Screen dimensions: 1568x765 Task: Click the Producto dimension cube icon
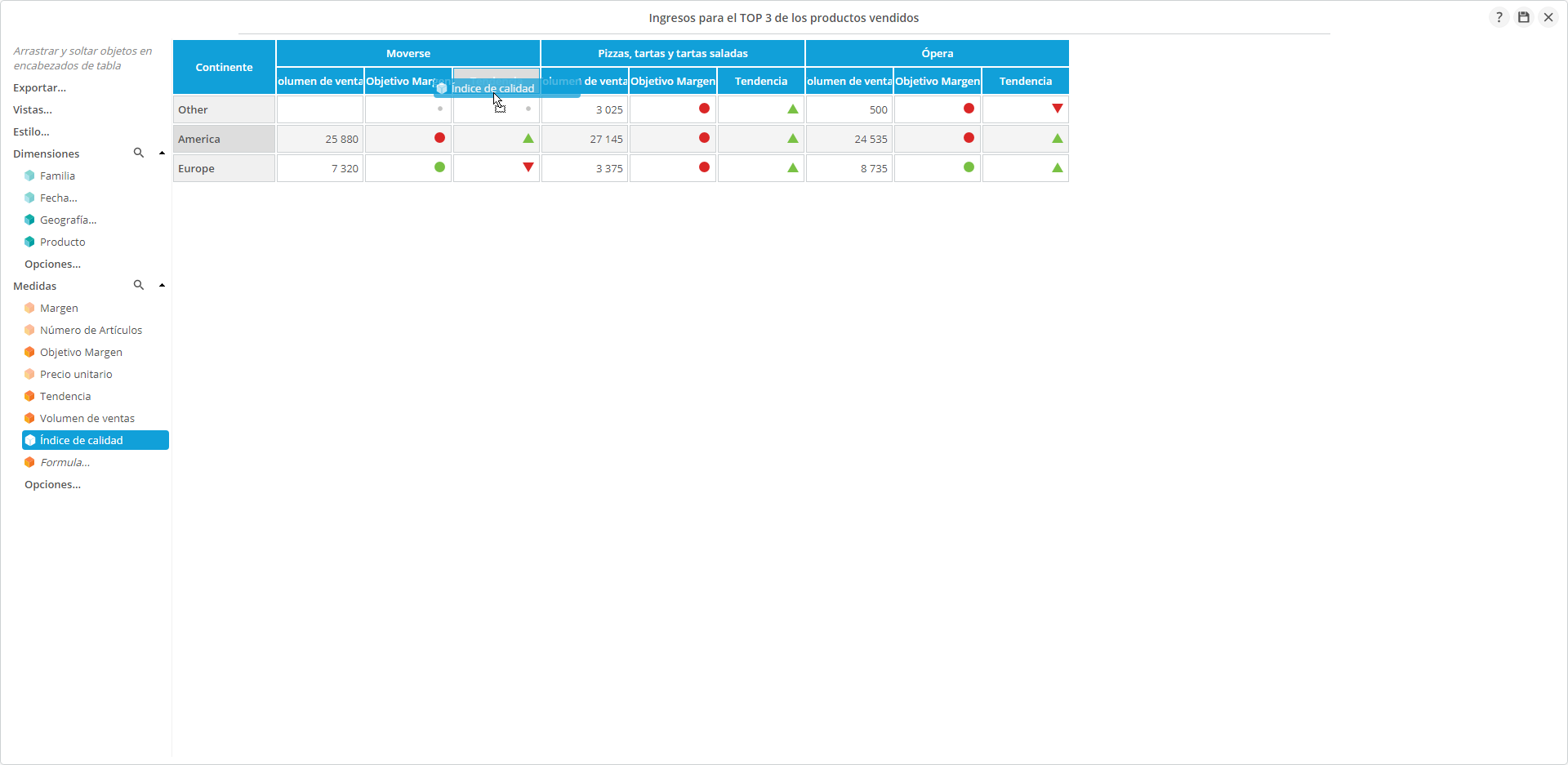29,242
